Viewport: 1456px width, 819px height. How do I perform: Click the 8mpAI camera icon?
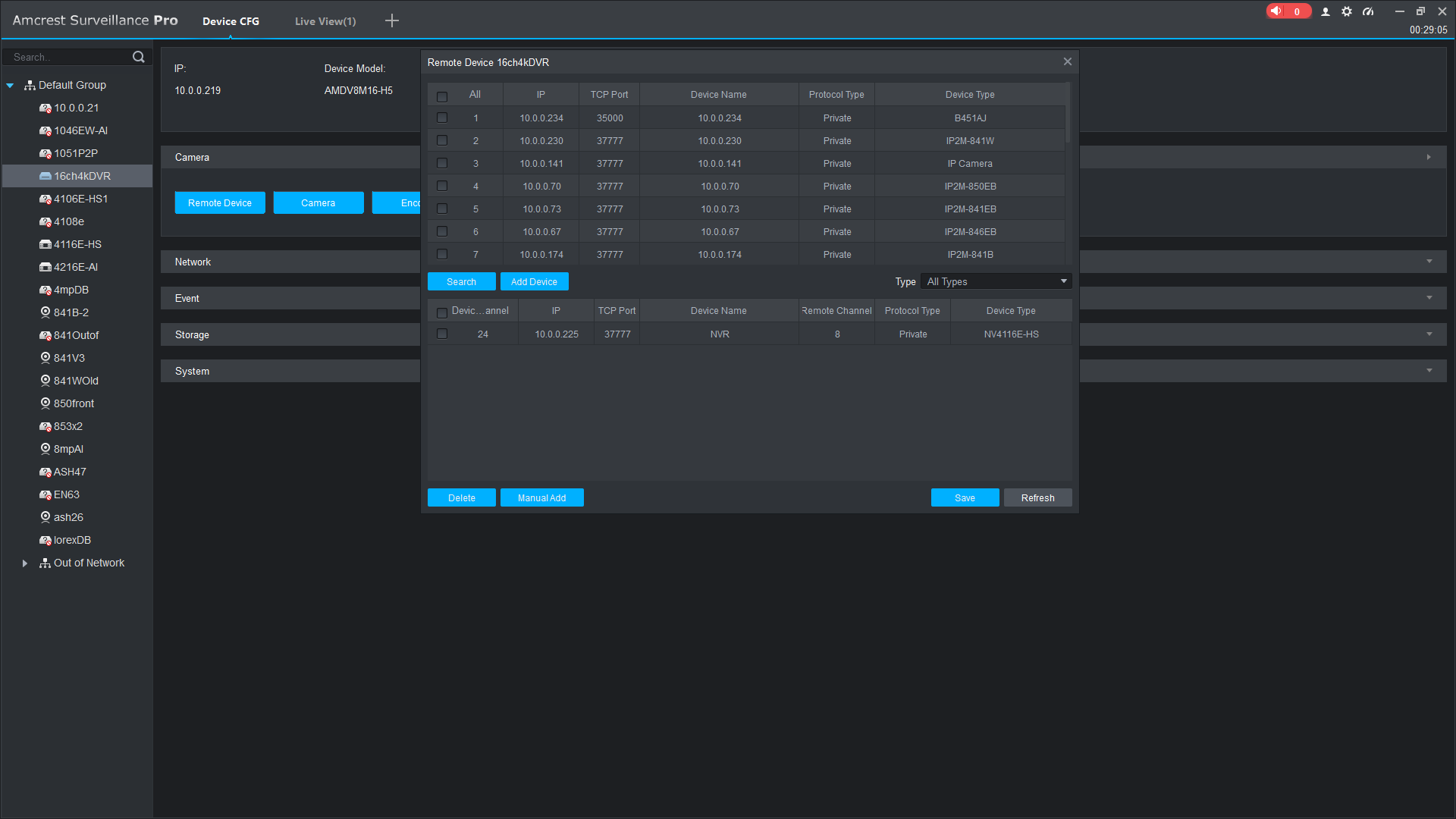(45, 449)
